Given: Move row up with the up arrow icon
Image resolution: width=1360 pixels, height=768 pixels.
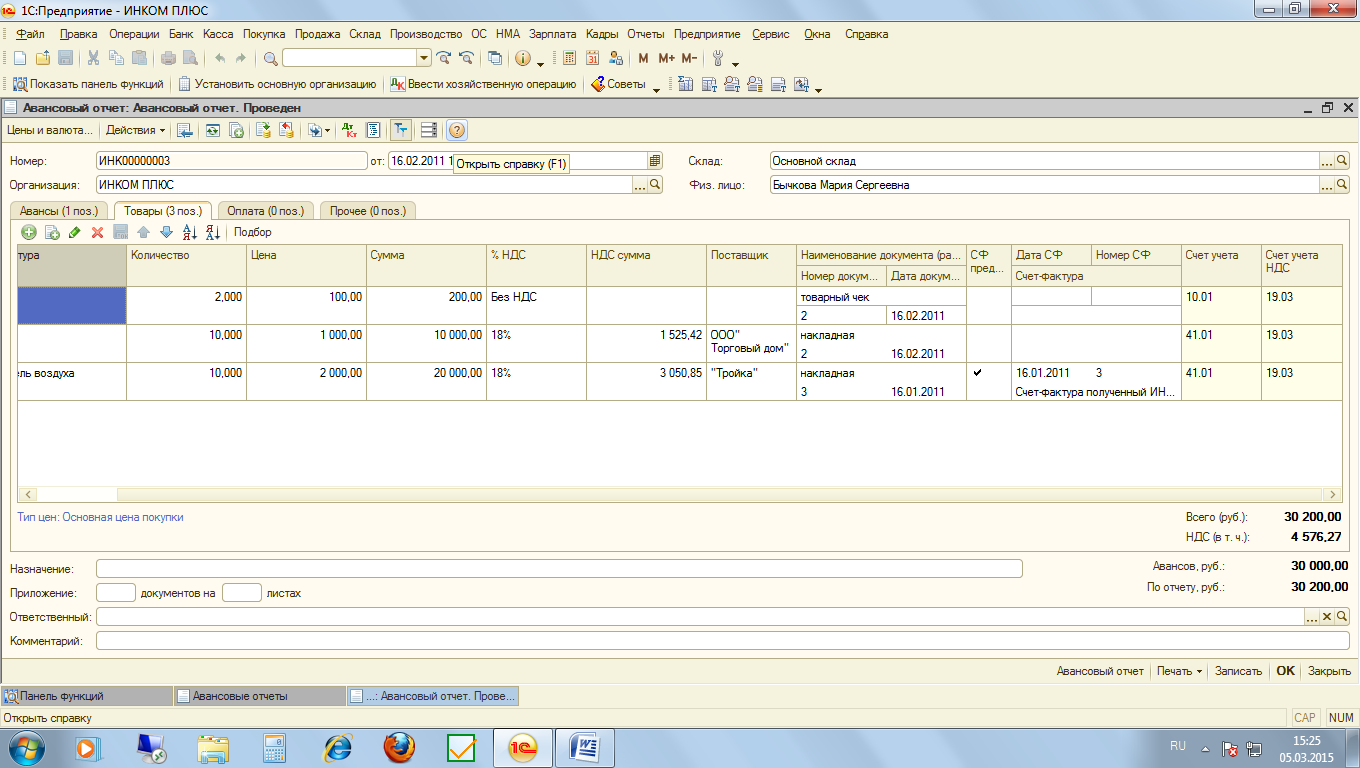Looking at the screenshot, I should tap(143, 232).
